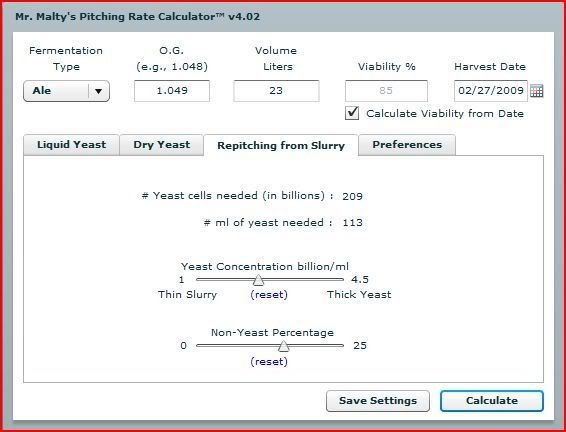Open the Harvest Date calendar picker icon

pos(536,91)
